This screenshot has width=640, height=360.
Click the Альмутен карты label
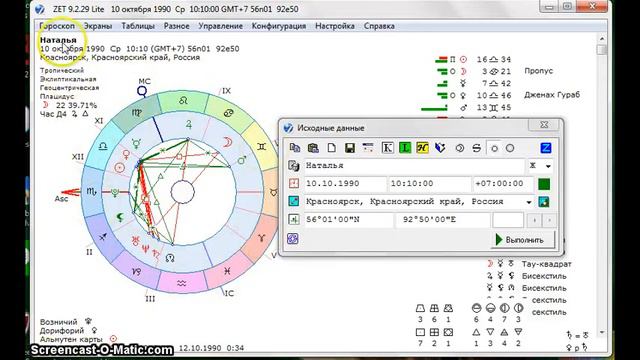(x=71, y=339)
